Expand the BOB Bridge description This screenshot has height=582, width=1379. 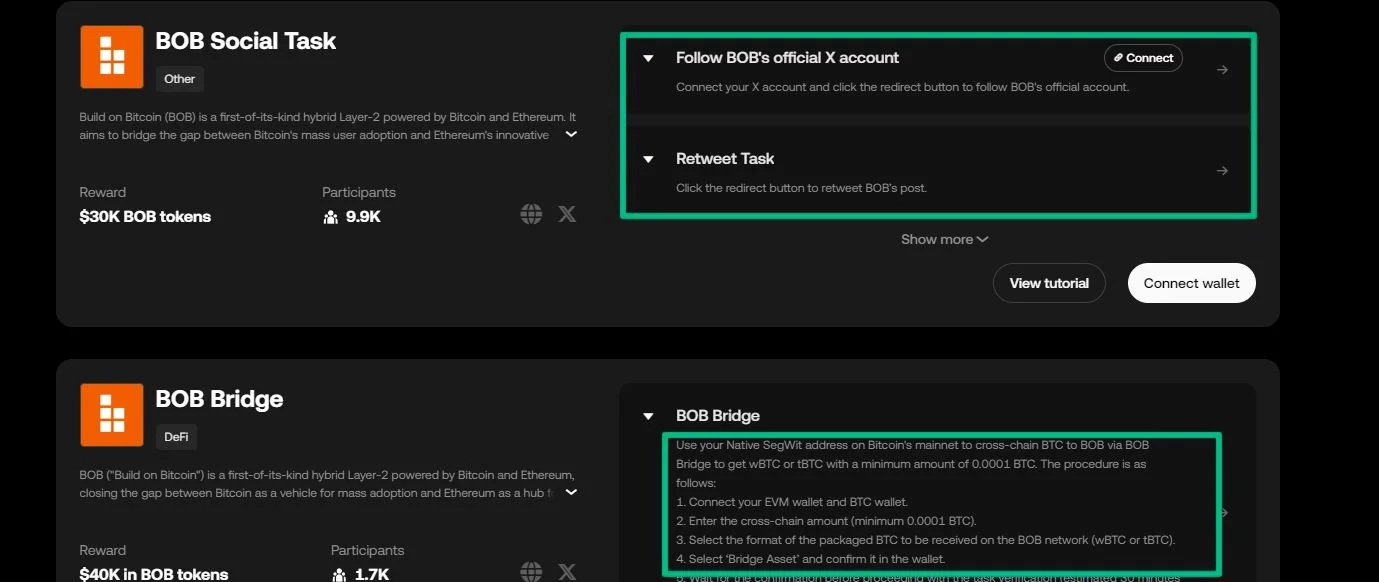[x=571, y=492]
